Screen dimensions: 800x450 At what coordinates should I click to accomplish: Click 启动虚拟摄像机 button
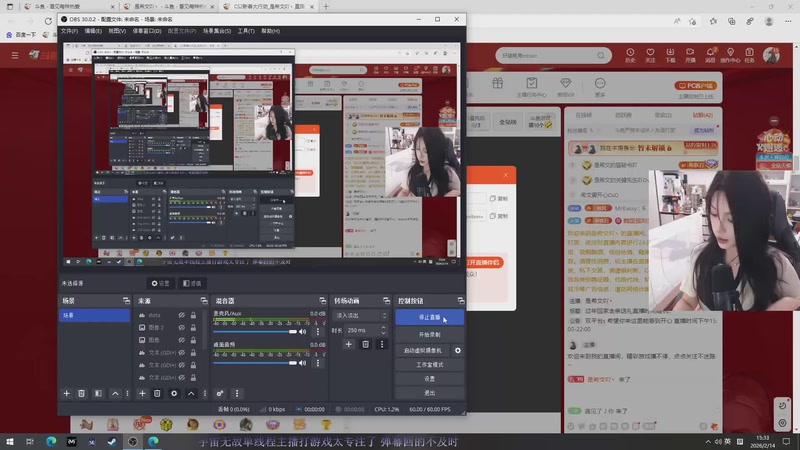pos(423,351)
